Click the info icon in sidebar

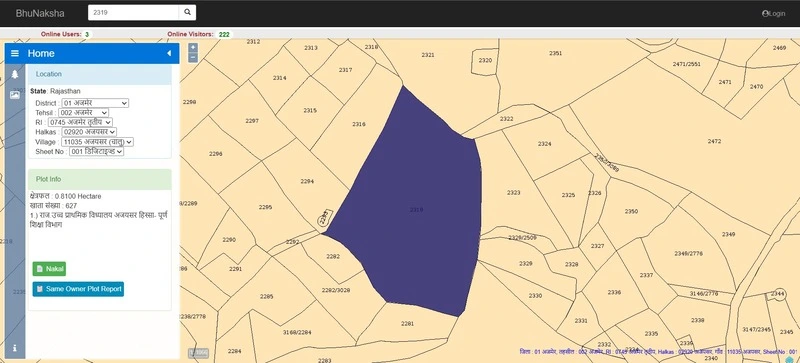pyautogui.click(x=15, y=348)
